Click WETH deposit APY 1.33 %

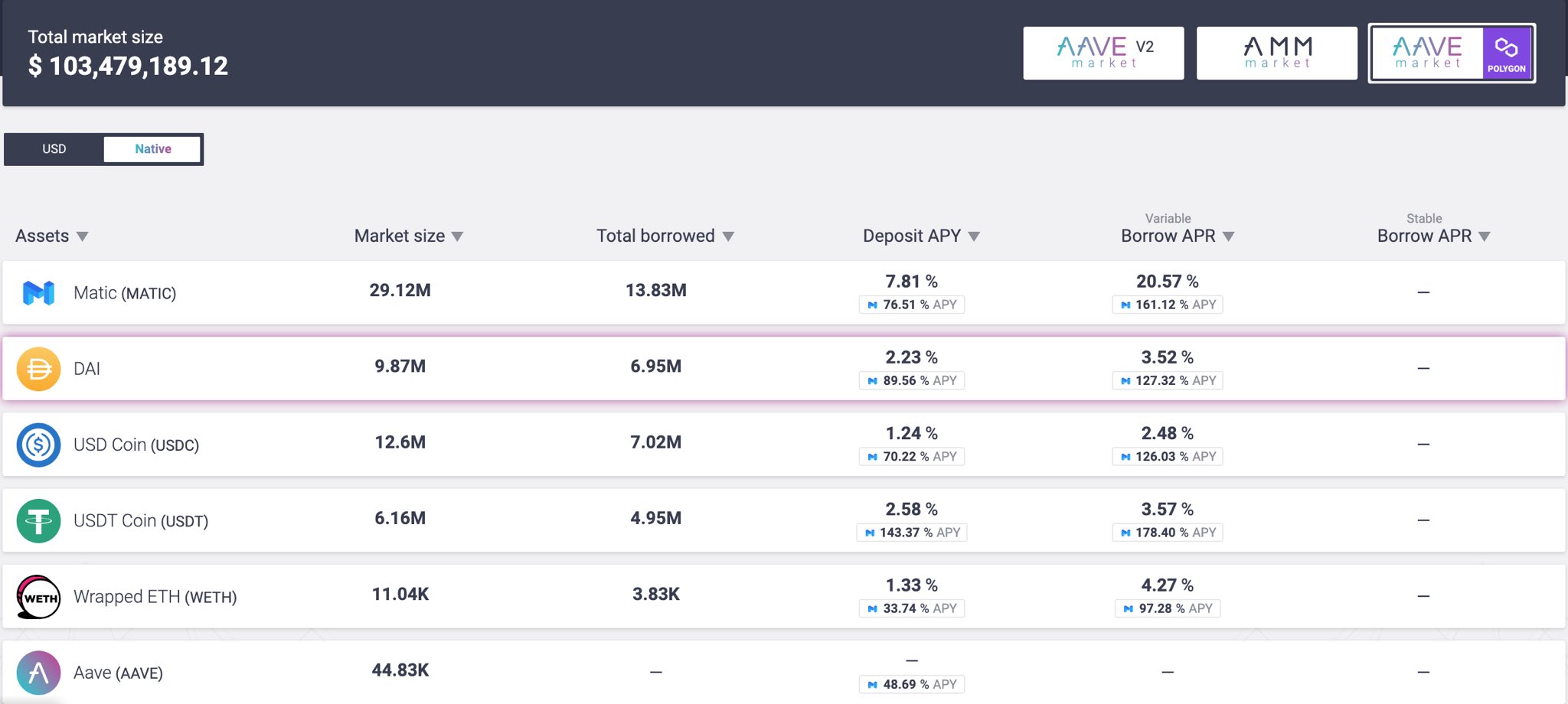(x=911, y=585)
